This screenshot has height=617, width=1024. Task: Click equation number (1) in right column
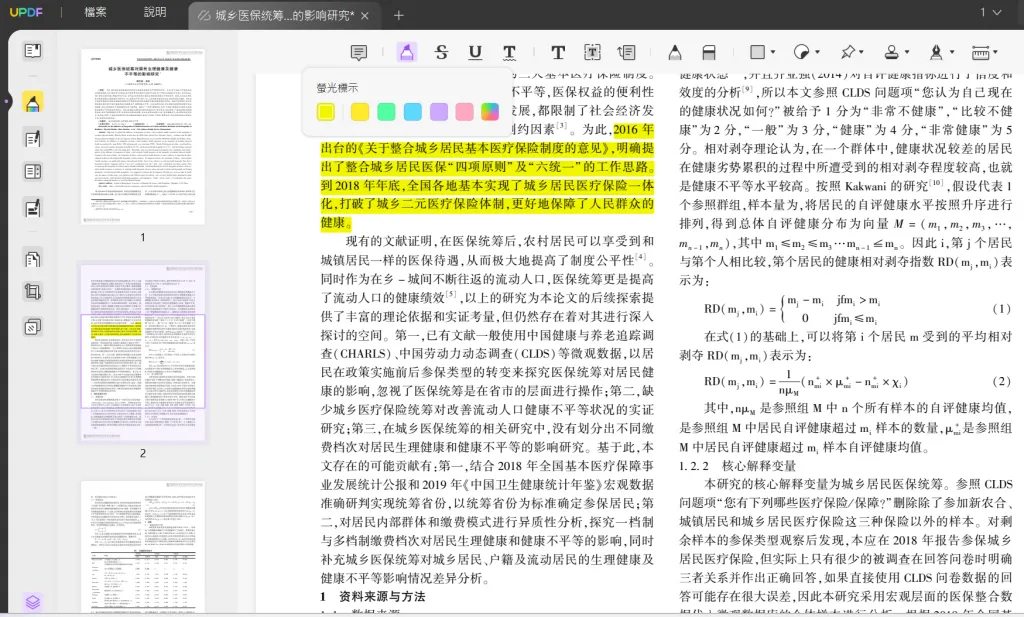[1001, 308]
